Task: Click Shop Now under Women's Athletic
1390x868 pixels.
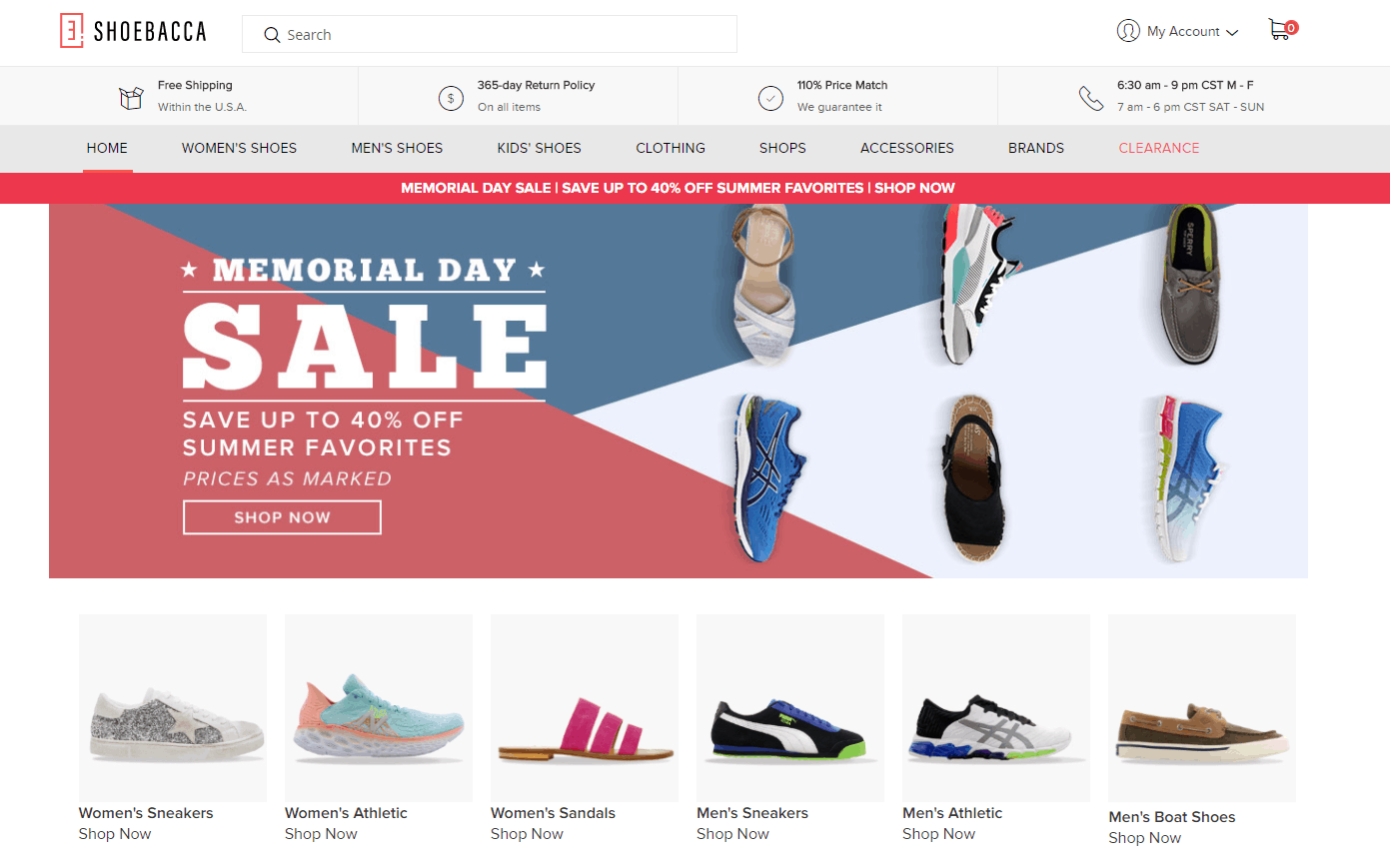Action: point(321,834)
